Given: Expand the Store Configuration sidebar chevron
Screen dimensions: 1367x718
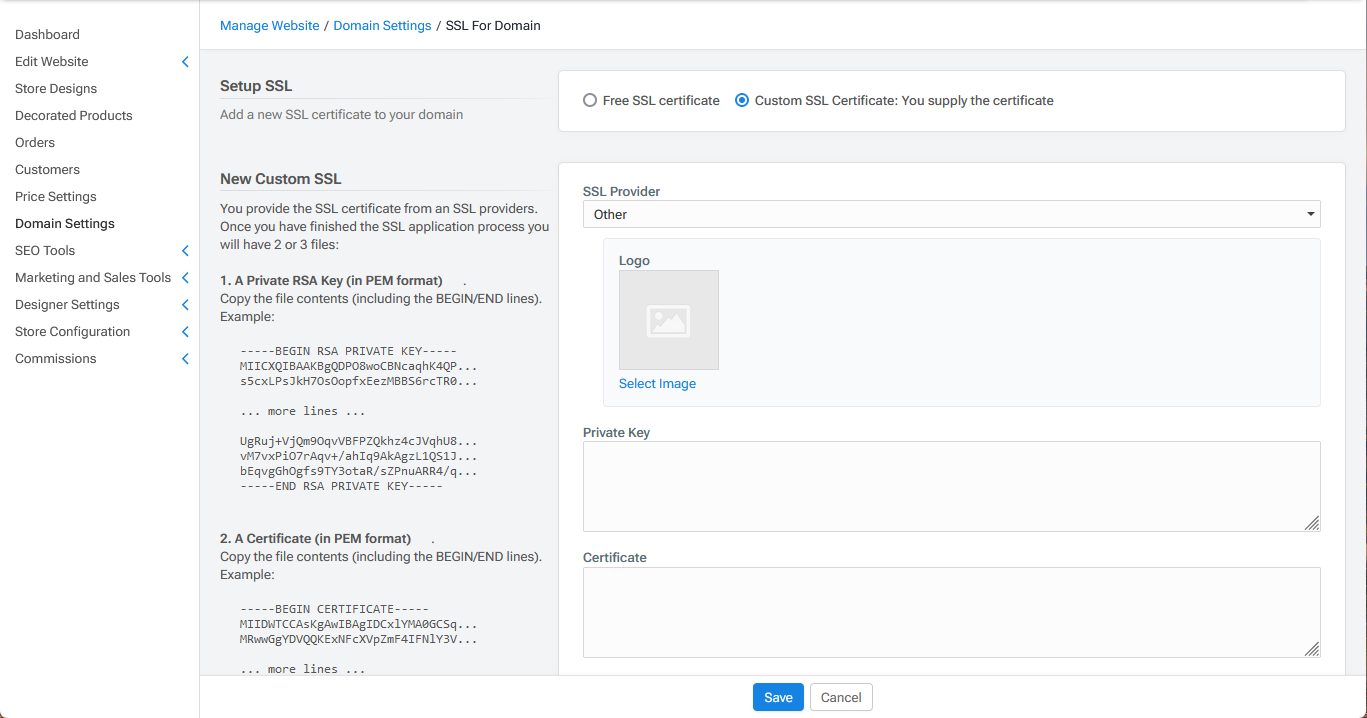Looking at the screenshot, I should click(185, 331).
